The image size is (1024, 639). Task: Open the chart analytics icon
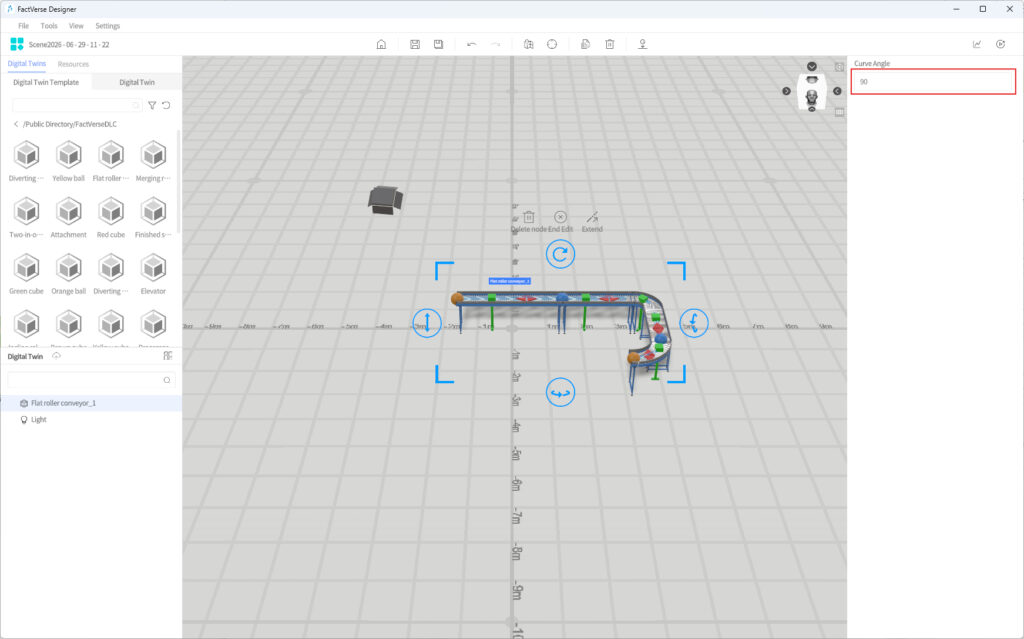click(977, 44)
